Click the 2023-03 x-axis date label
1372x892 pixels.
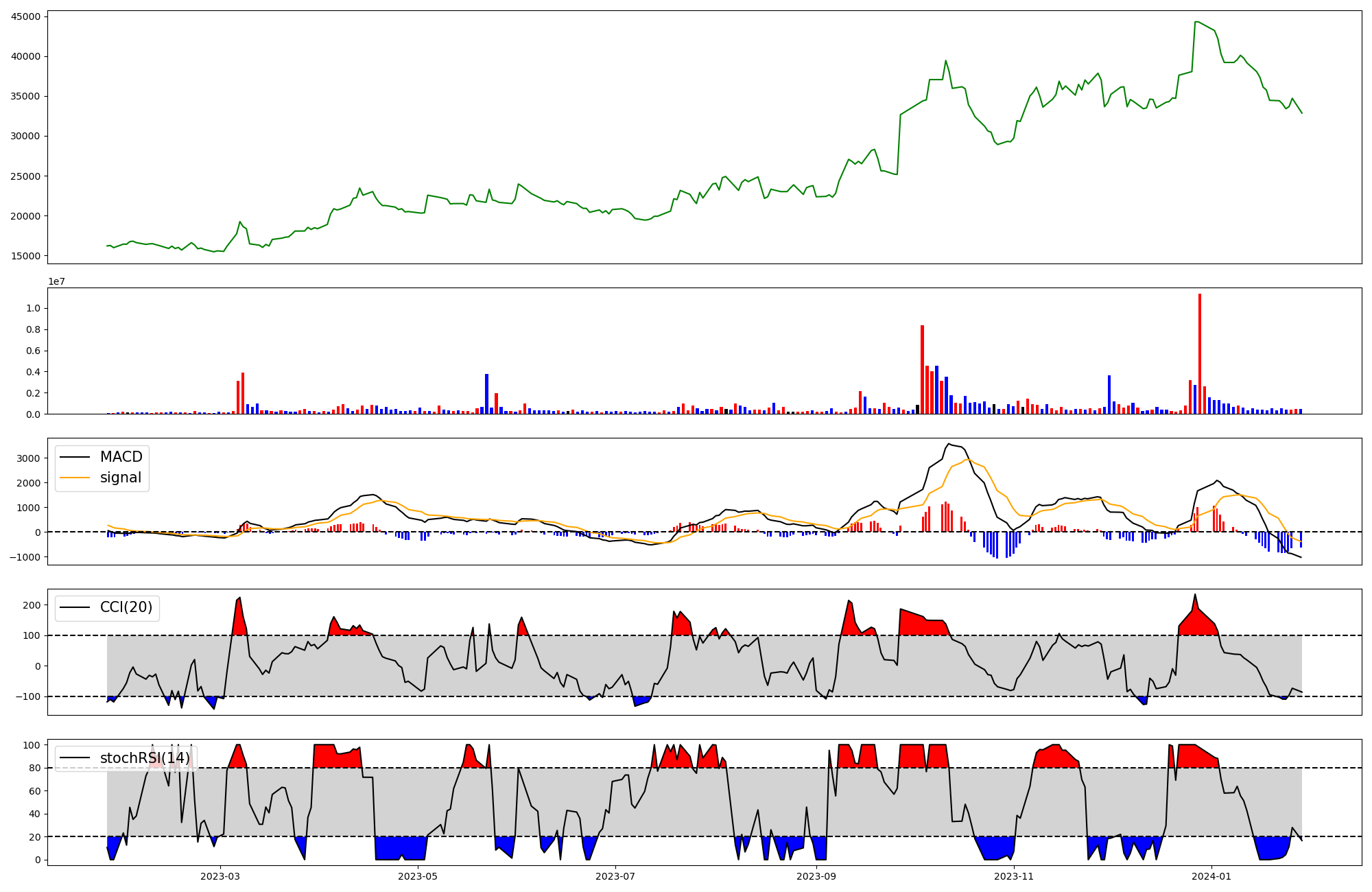(x=220, y=876)
